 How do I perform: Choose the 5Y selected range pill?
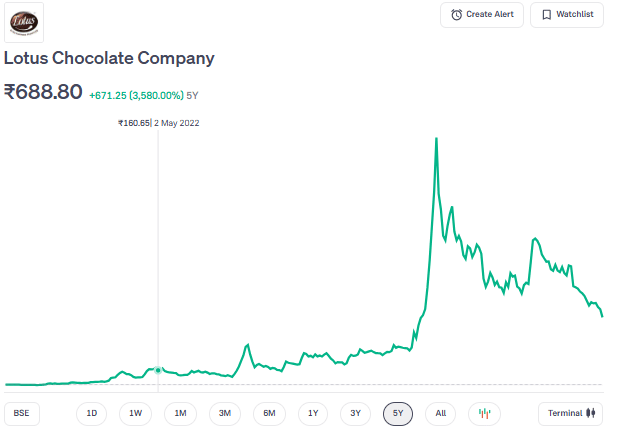pos(398,413)
